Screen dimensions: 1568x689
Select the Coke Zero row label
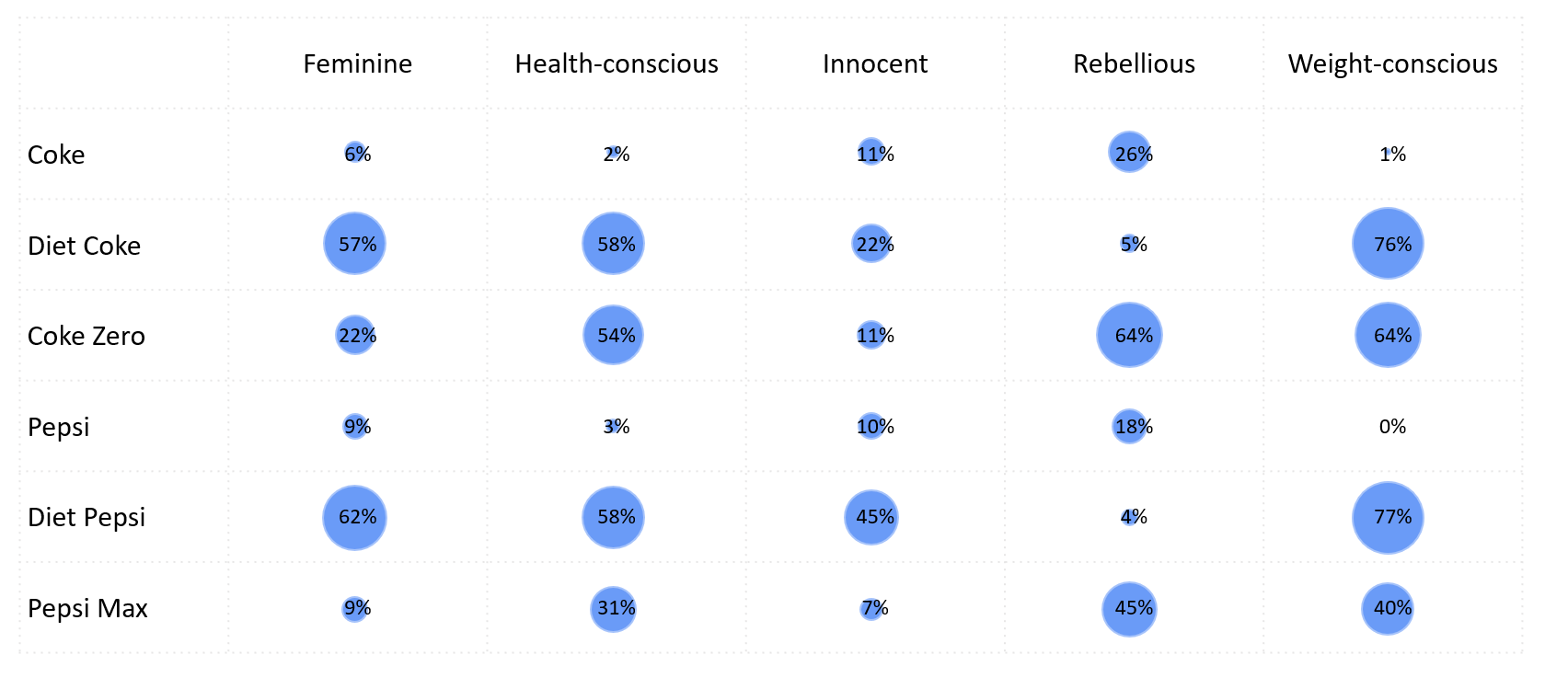[86, 336]
